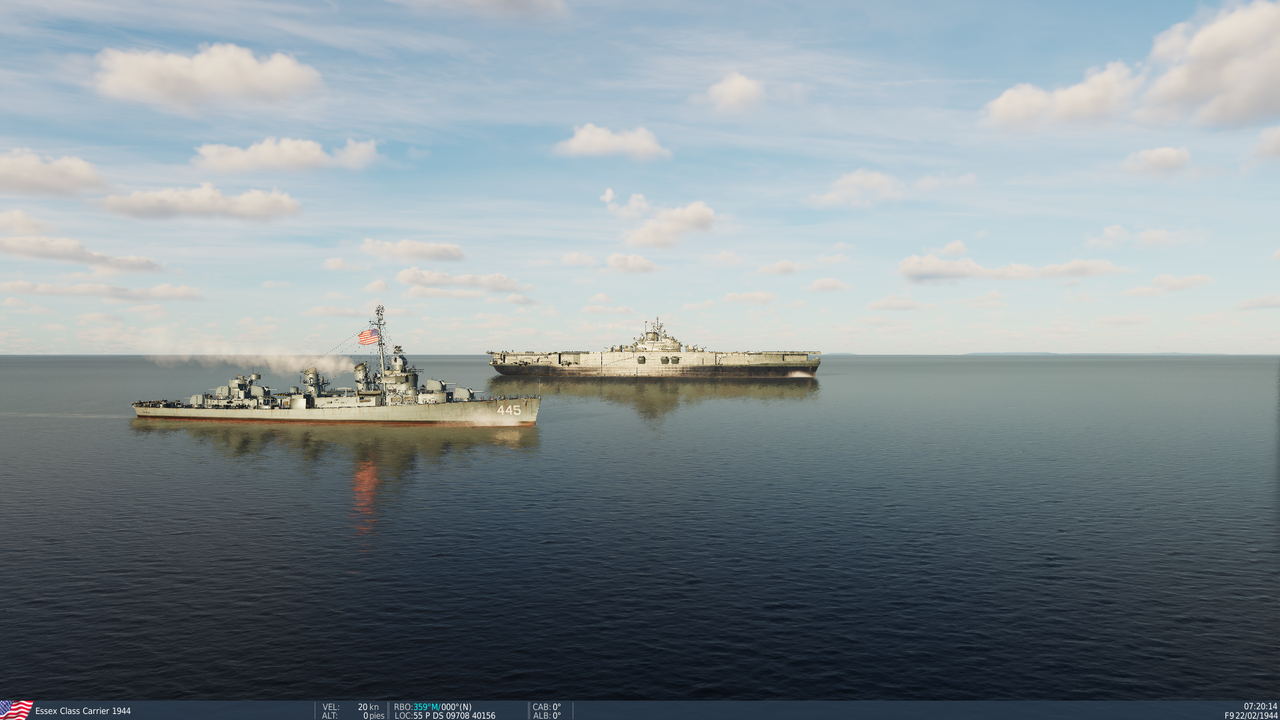The image size is (1280, 720).
Task: Click the RBO heading "359°M/000°(N)"
Action: pos(442,707)
